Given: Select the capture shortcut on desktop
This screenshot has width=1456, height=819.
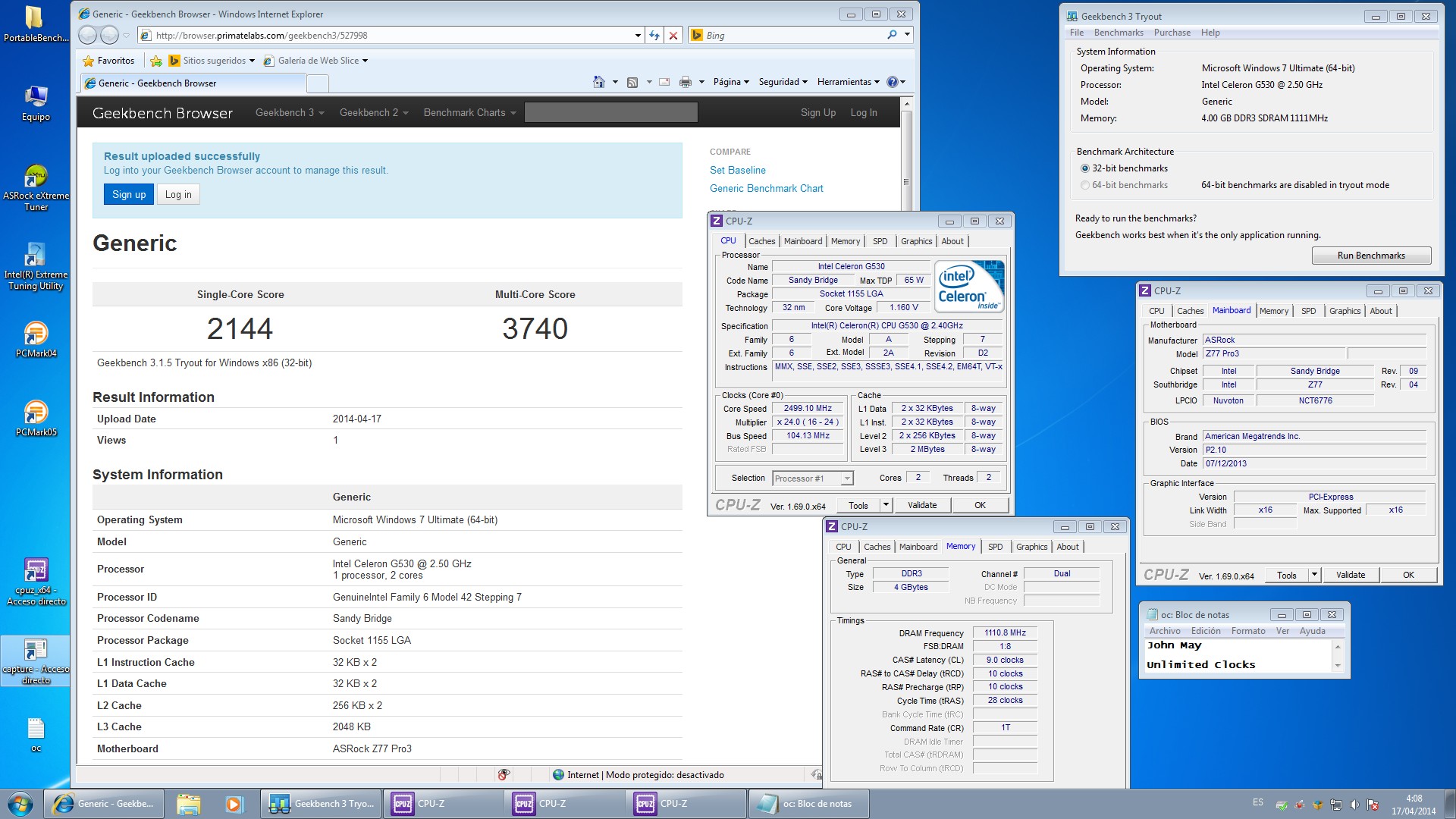Looking at the screenshot, I should [x=36, y=661].
